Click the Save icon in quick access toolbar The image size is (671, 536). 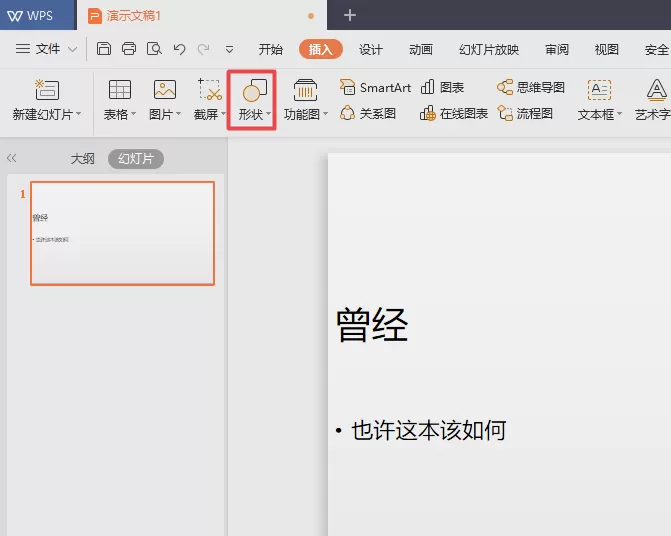pyautogui.click(x=104, y=49)
